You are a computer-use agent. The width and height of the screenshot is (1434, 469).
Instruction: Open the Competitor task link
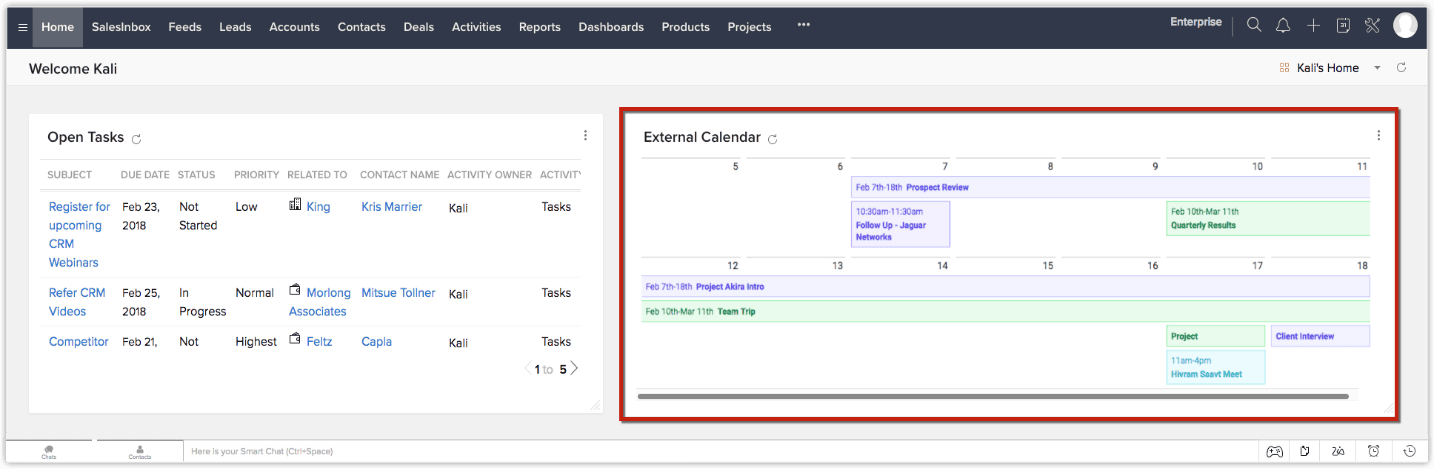coord(79,342)
